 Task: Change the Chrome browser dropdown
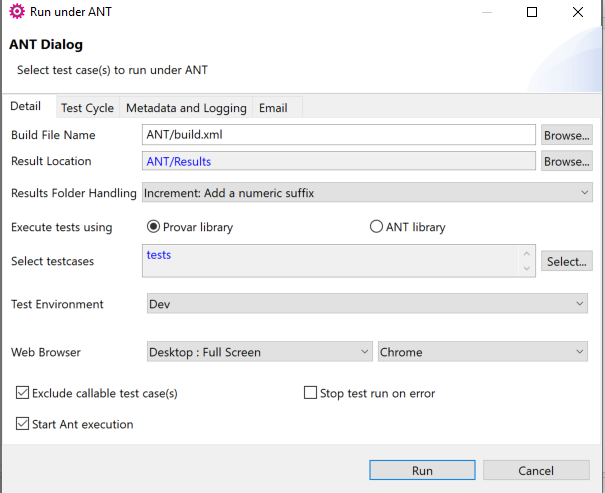click(484, 352)
